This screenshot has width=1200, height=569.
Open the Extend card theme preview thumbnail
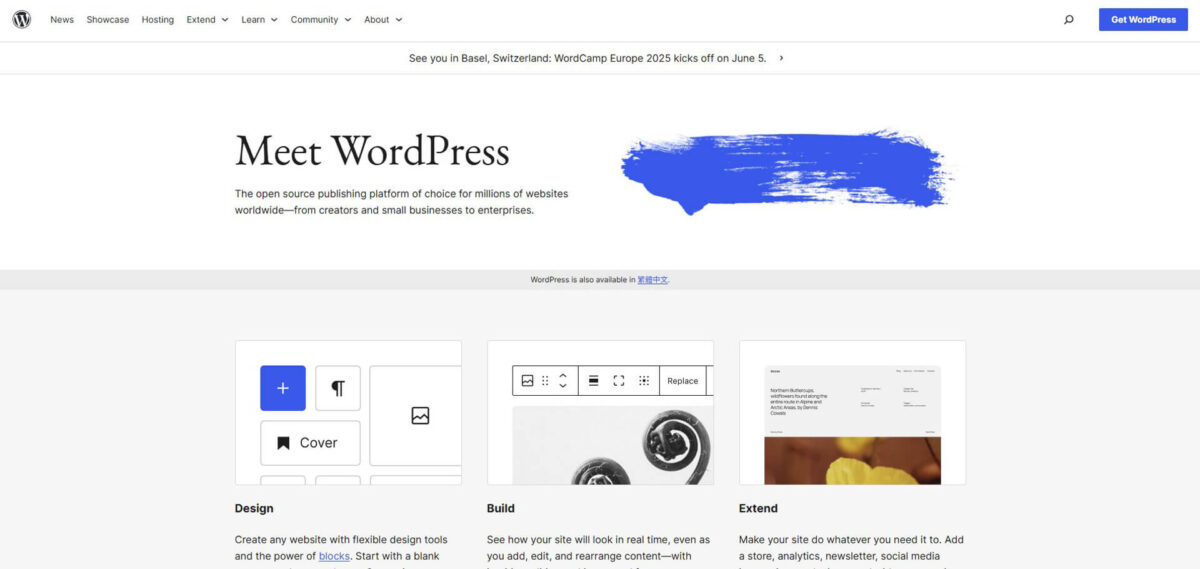852,413
